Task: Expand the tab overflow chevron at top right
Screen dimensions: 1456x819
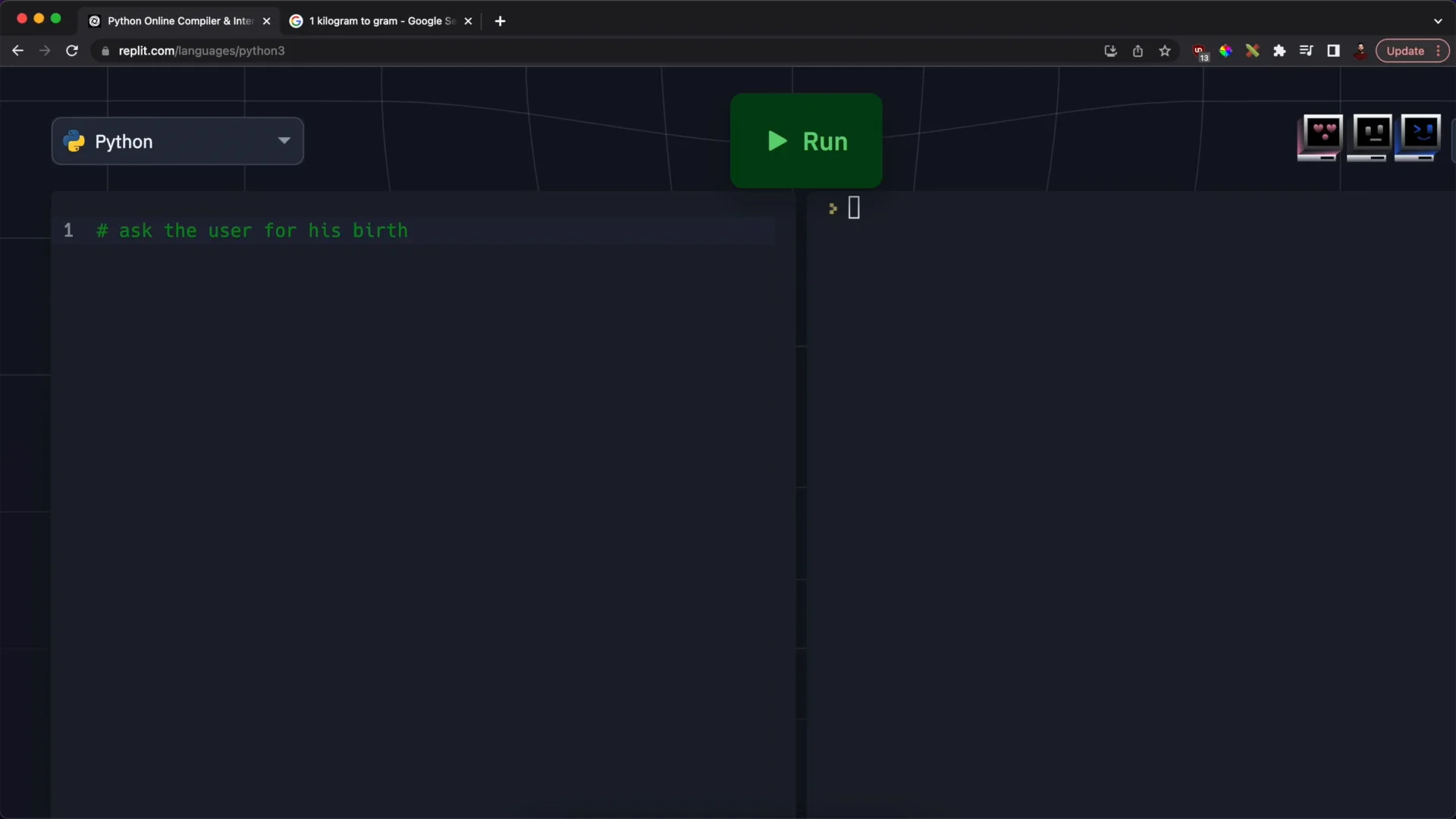Action: point(1438,20)
